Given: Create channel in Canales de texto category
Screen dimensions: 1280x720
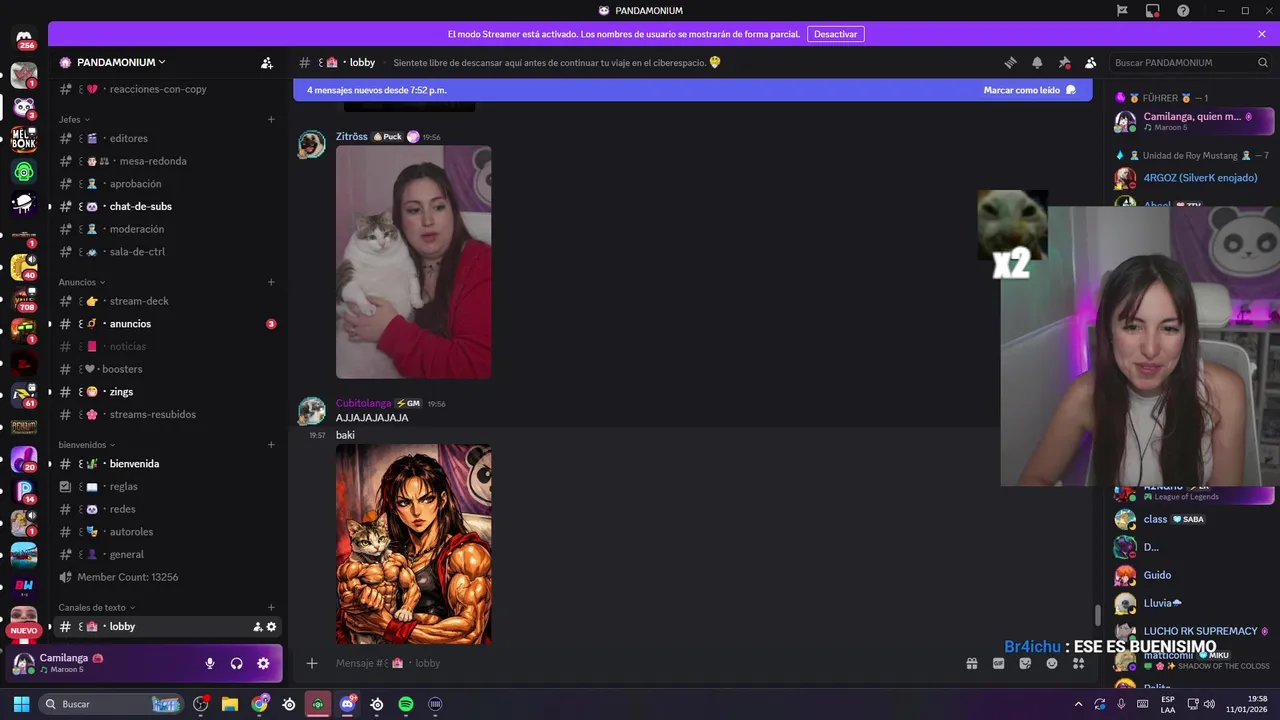Looking at the screenshot, I should click(271, 607).
